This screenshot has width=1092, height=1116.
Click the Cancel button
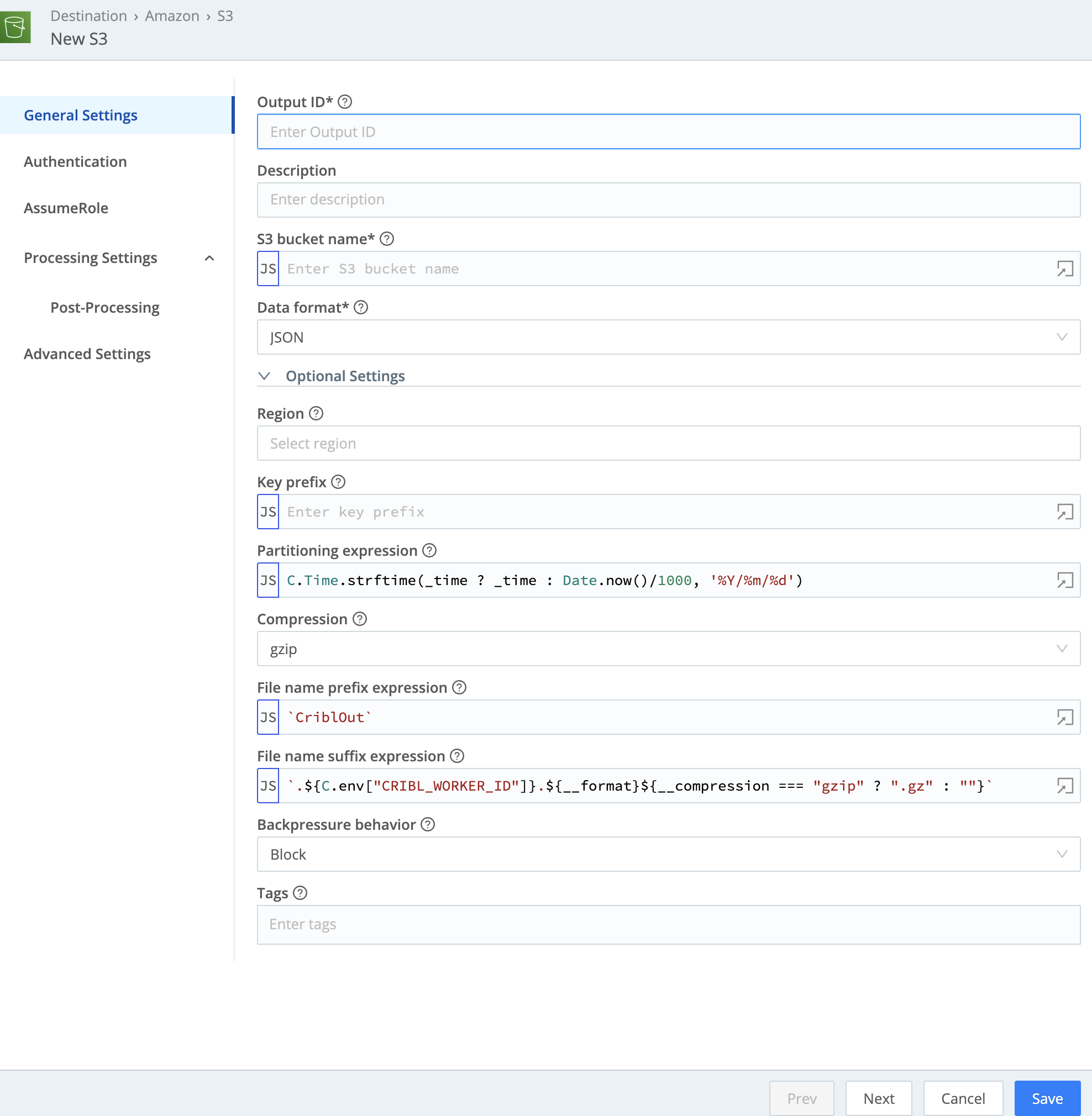(963, 1098)
